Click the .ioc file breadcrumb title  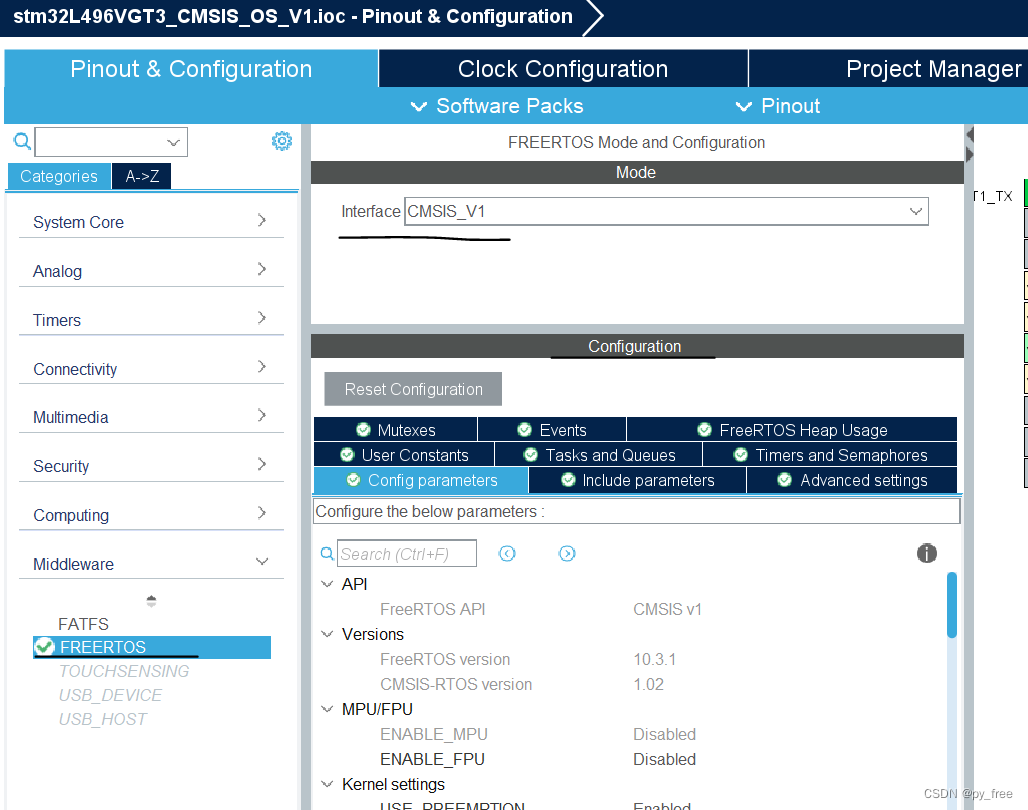coord(293,16)
